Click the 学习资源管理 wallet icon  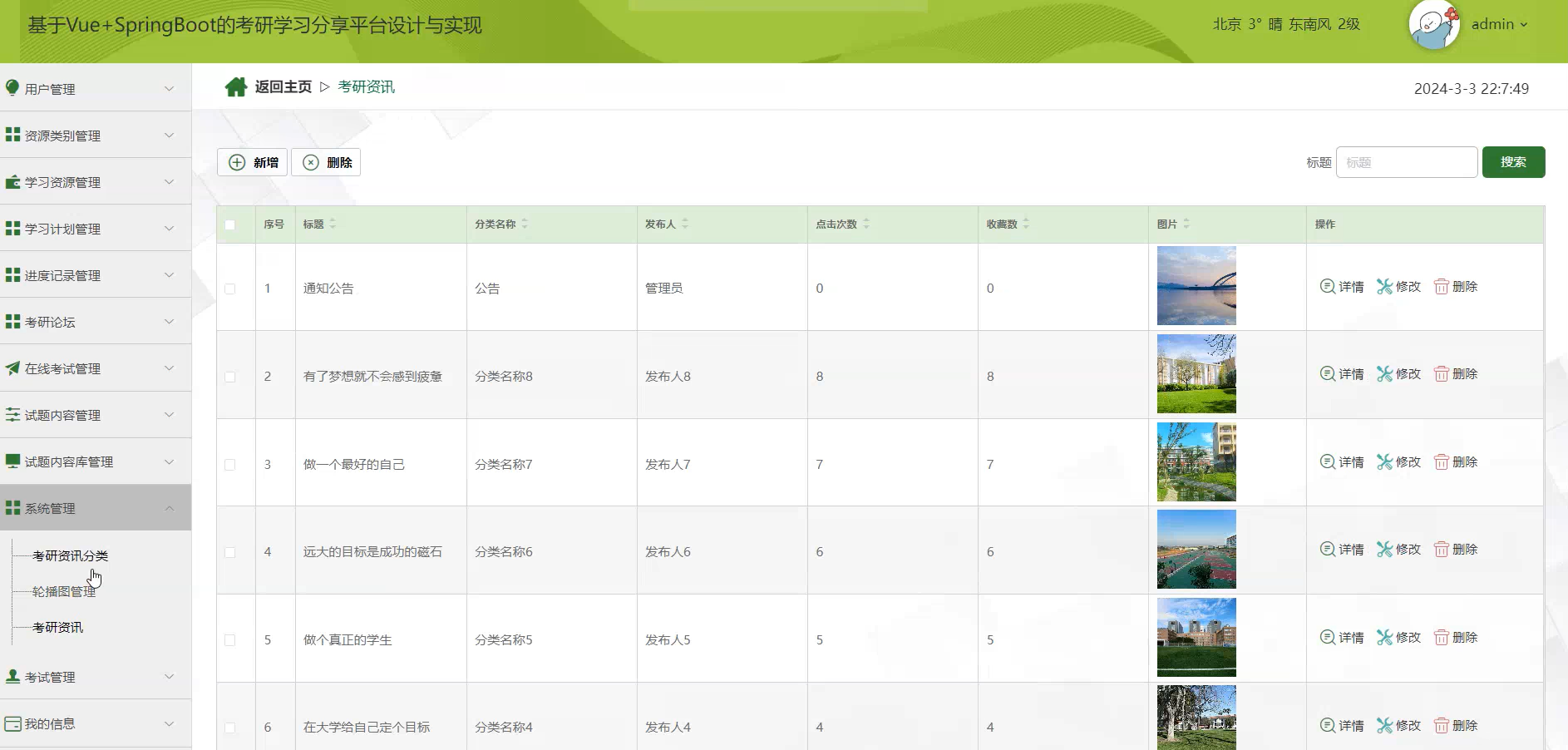[x=12, y=181]
